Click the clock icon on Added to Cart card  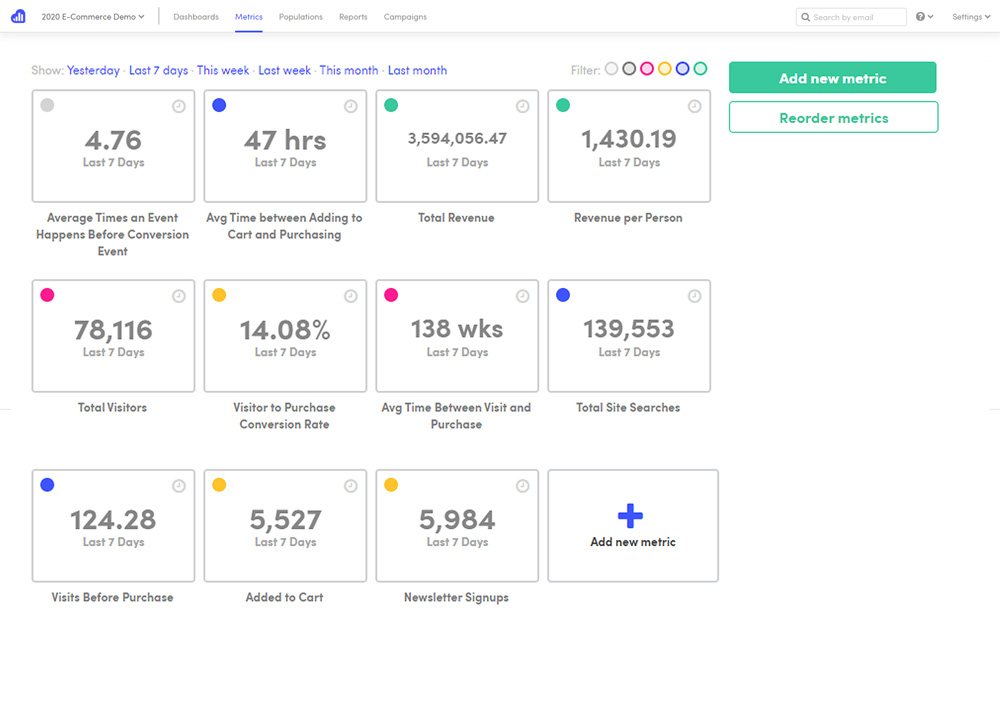coord(350,486)
